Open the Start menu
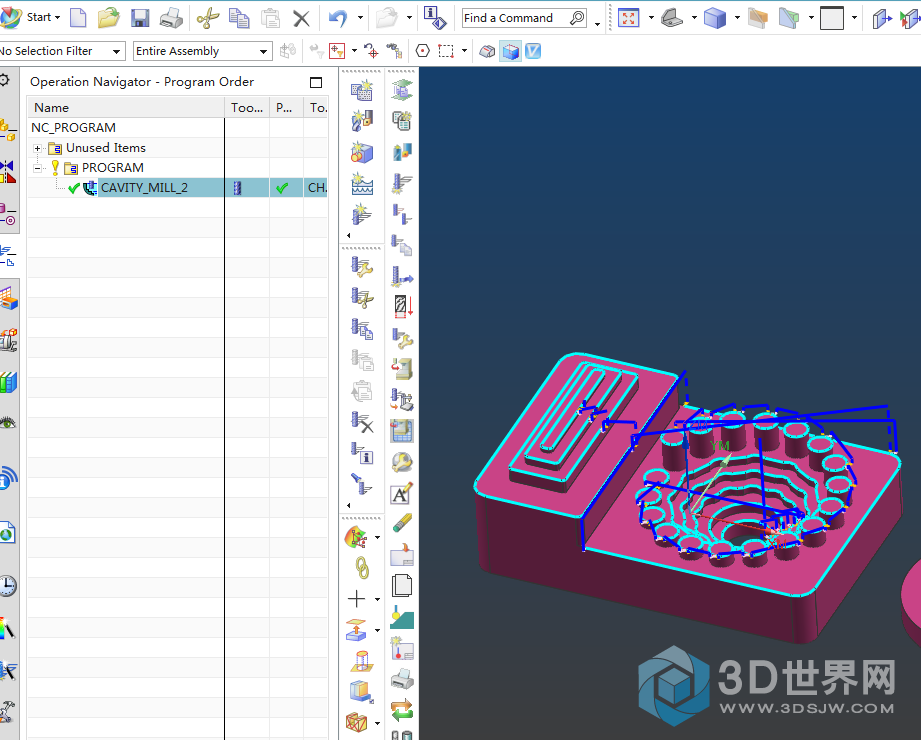The image size is (921, 740). point(38,17)
